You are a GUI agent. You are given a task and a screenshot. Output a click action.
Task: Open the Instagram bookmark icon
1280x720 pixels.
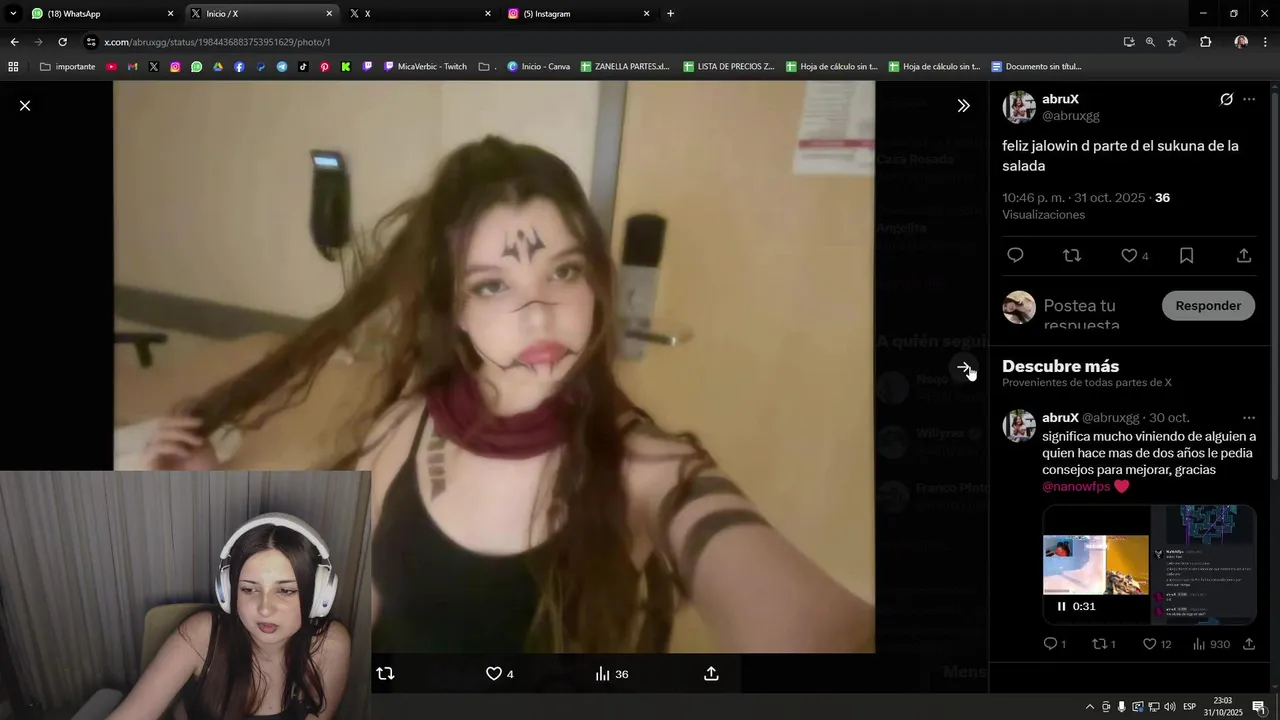coord(175,67)
